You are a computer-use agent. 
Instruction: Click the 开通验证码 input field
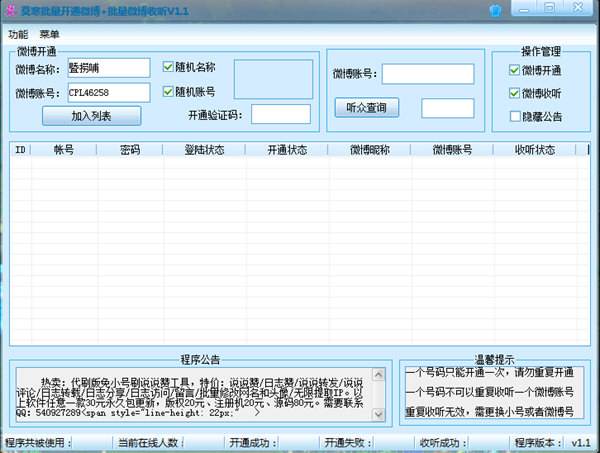(281, 114)
